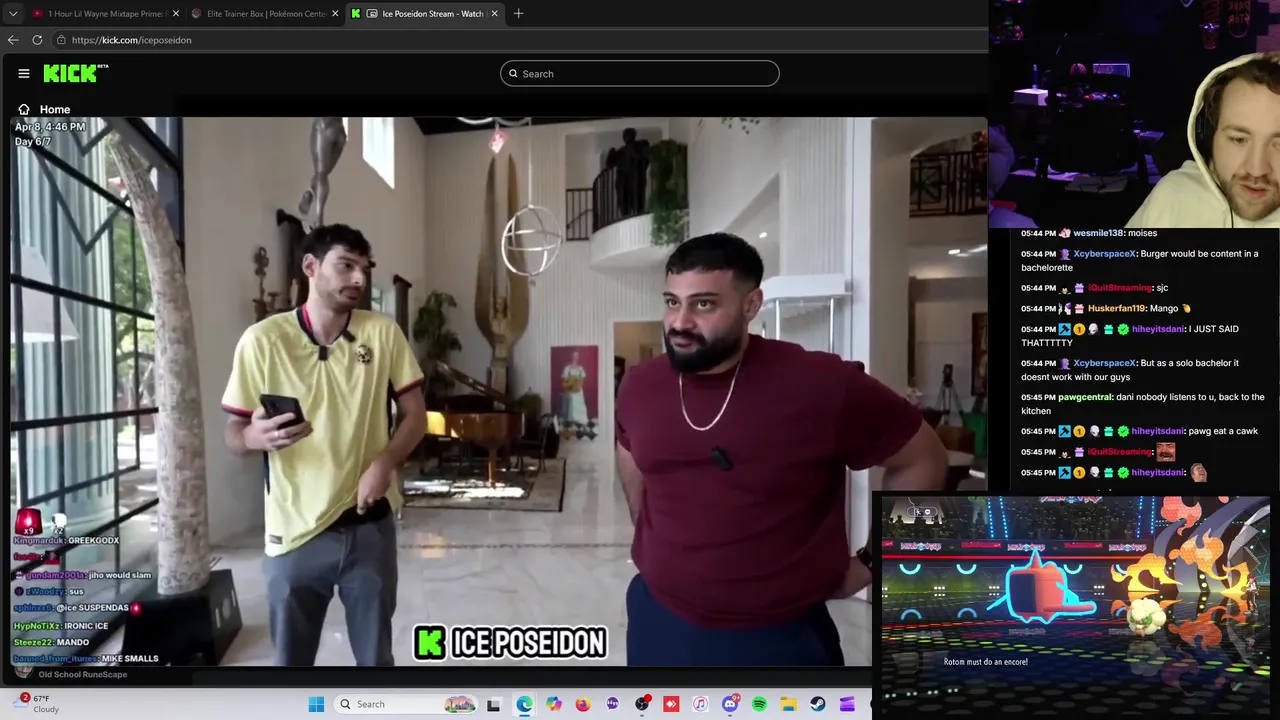Open a new browser tab with plus
The height and width of the screenshot is (720, 1280).
pyautogui.click(x=518, y=13)
